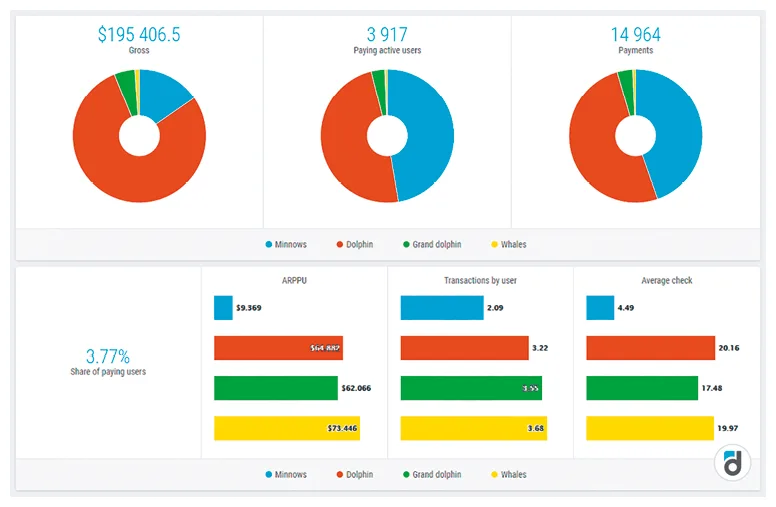
Task: Click the blue Minnows ARPPU bar $9.369
Action: pyautogui.click(x=223, y=308)
